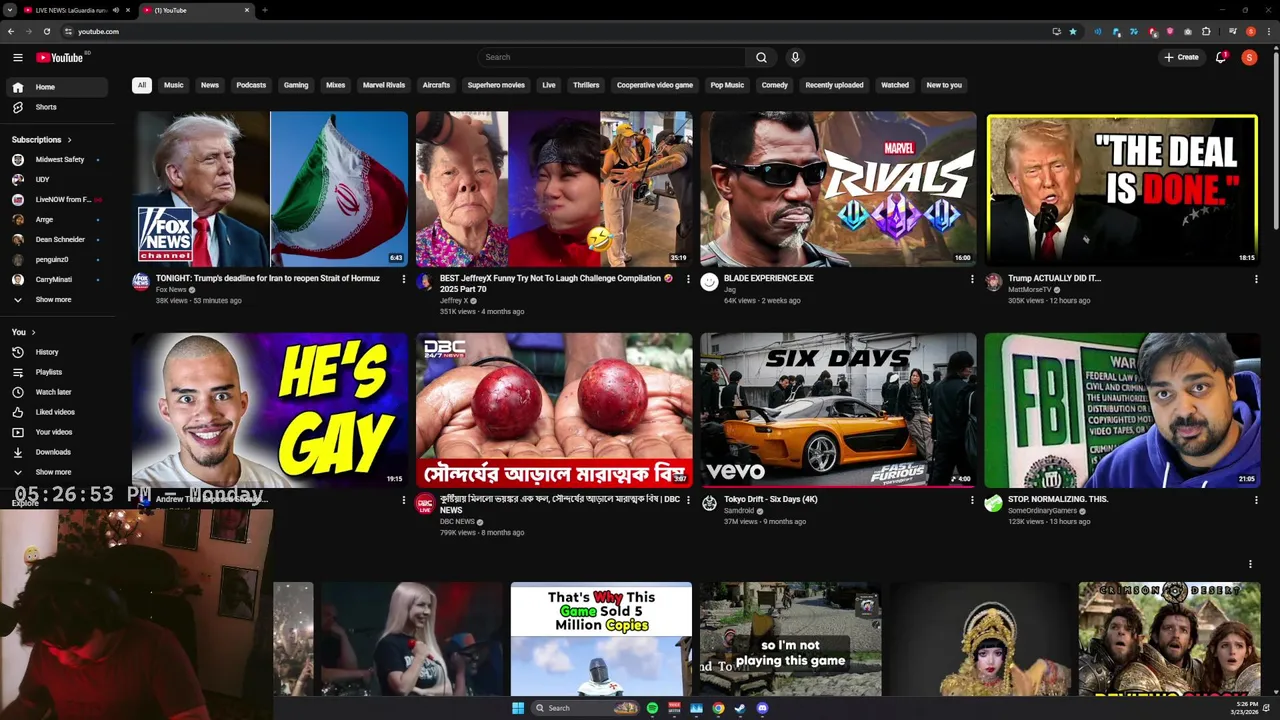The height and width of the screenshot is (720, 1280).
Task: Start voice search with microphone icon
Action: coord(795,57)
